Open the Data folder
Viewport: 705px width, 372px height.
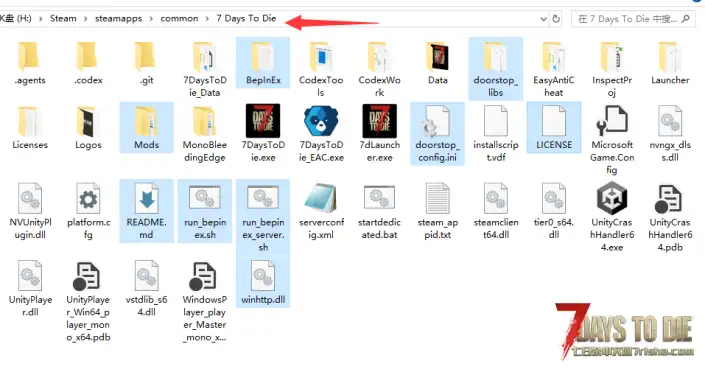[x=437, y=63]
